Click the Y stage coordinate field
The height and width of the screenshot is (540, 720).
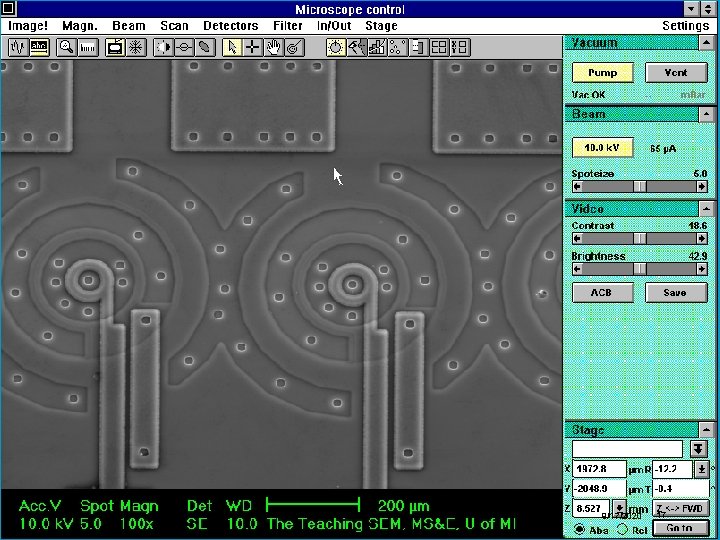point(599,489)
